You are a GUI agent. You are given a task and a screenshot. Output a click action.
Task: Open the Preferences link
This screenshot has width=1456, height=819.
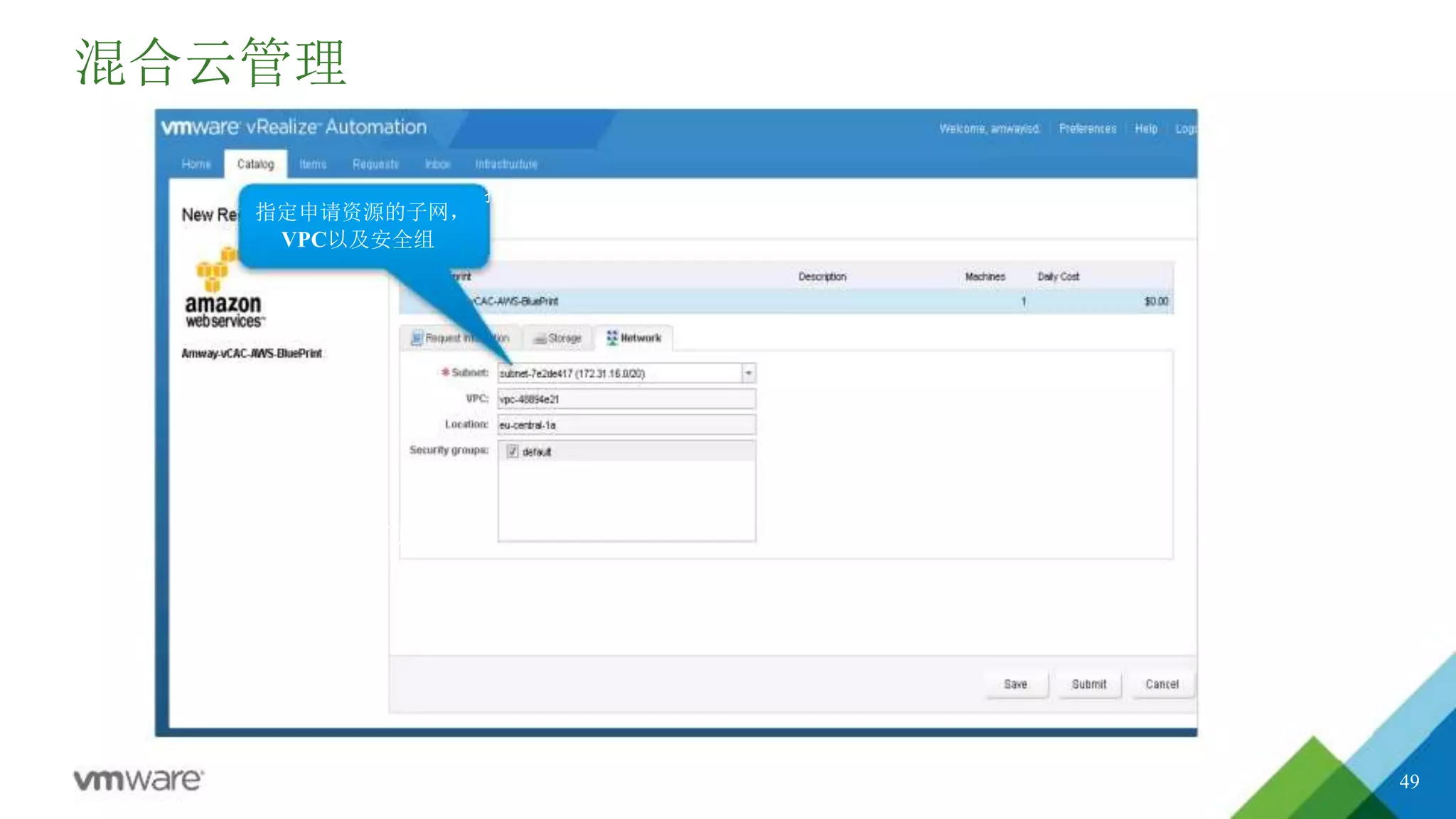click(1087, 129)
